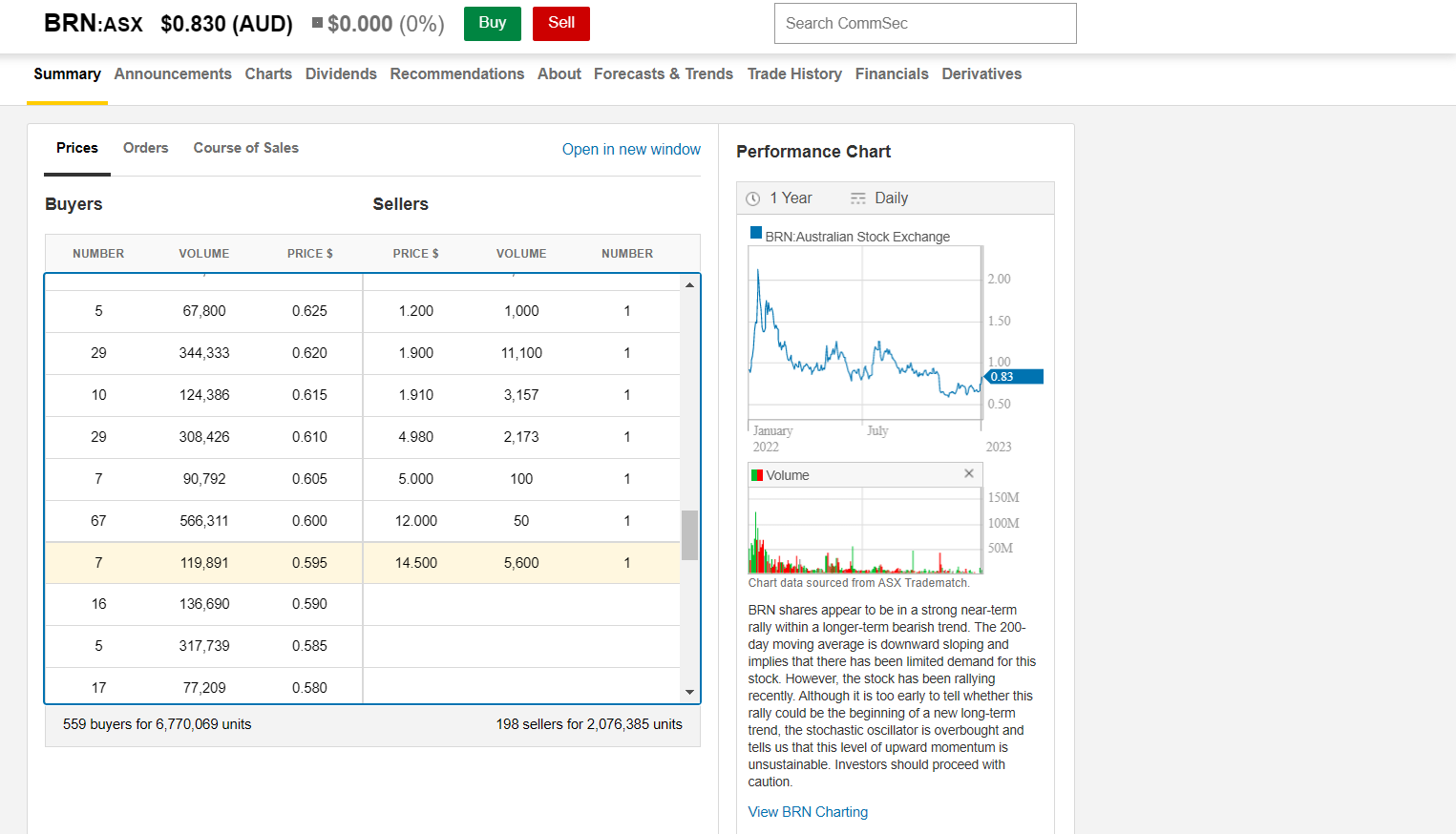Click the blue BRN legend square
The image size is (1456, 834).
point(756,233)
